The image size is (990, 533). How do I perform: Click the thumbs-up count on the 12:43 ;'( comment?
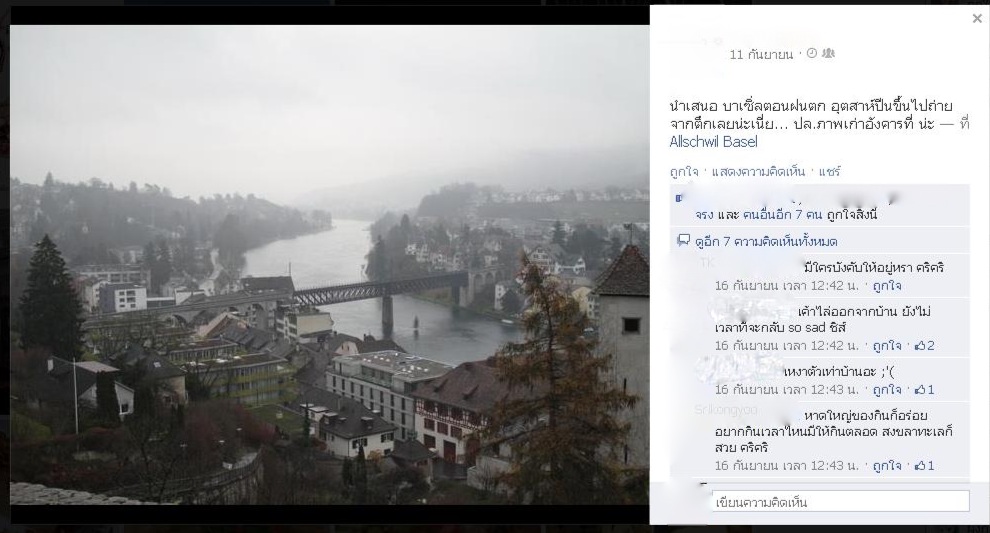[x=925, y=390]
